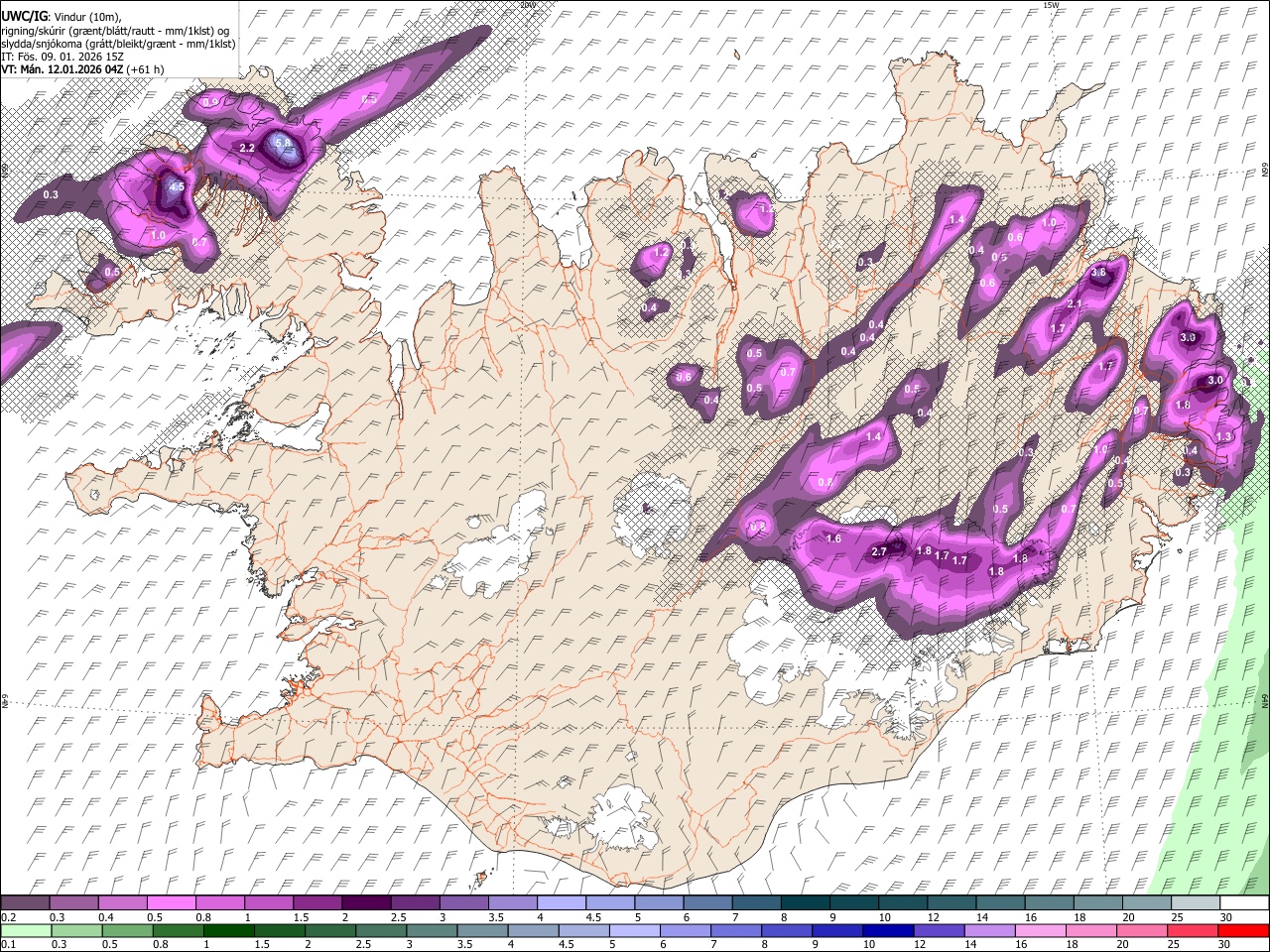Click the dark teal snow swatch between 8 and 9

806,903
